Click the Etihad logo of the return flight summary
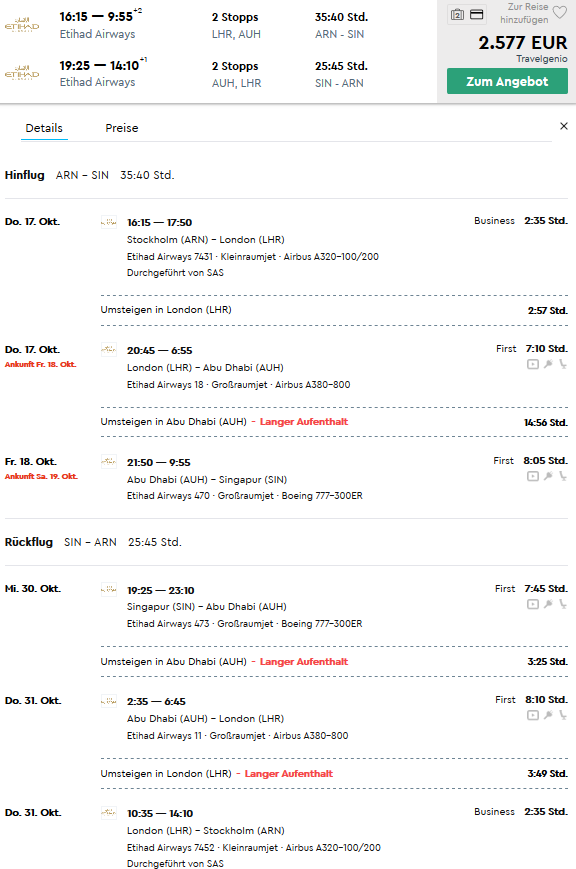 (22, 74)
